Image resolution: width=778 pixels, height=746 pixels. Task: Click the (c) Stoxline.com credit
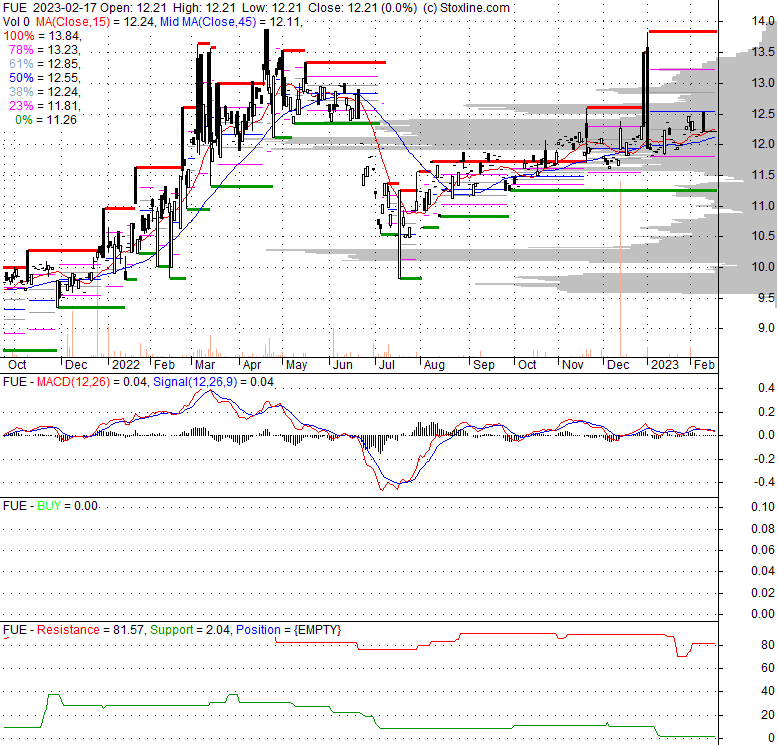pos(467,8)
